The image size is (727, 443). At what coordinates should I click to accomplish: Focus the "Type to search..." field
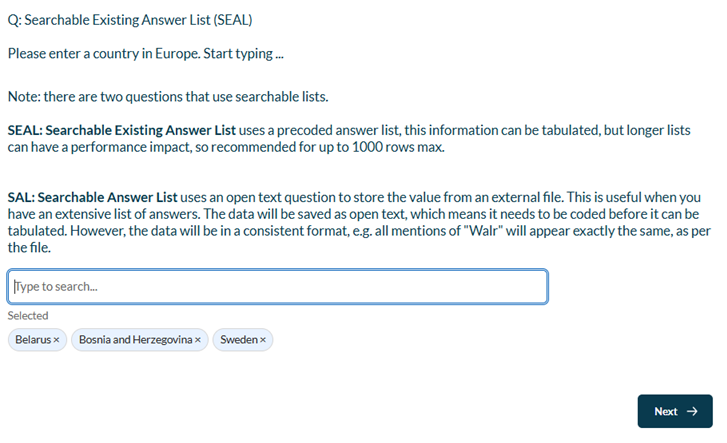click(x=278, y=287)
